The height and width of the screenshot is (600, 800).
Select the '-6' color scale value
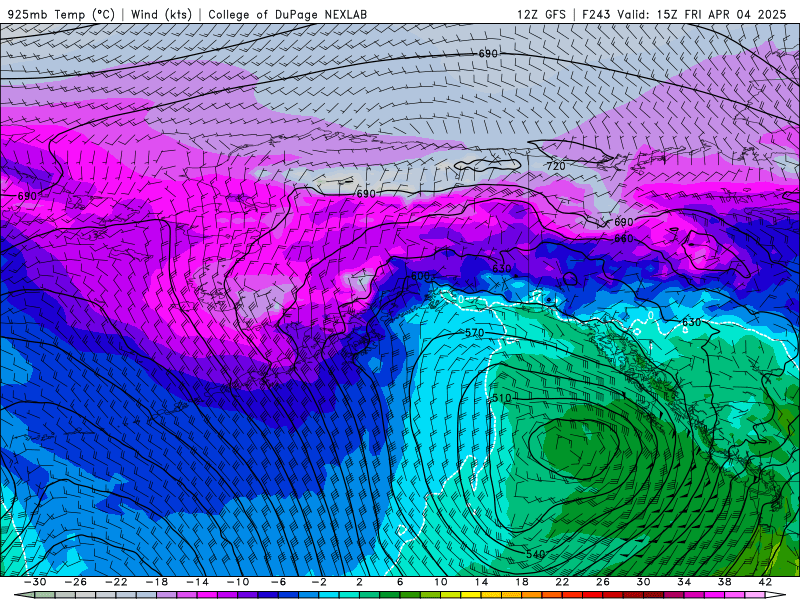click(278, 582)
